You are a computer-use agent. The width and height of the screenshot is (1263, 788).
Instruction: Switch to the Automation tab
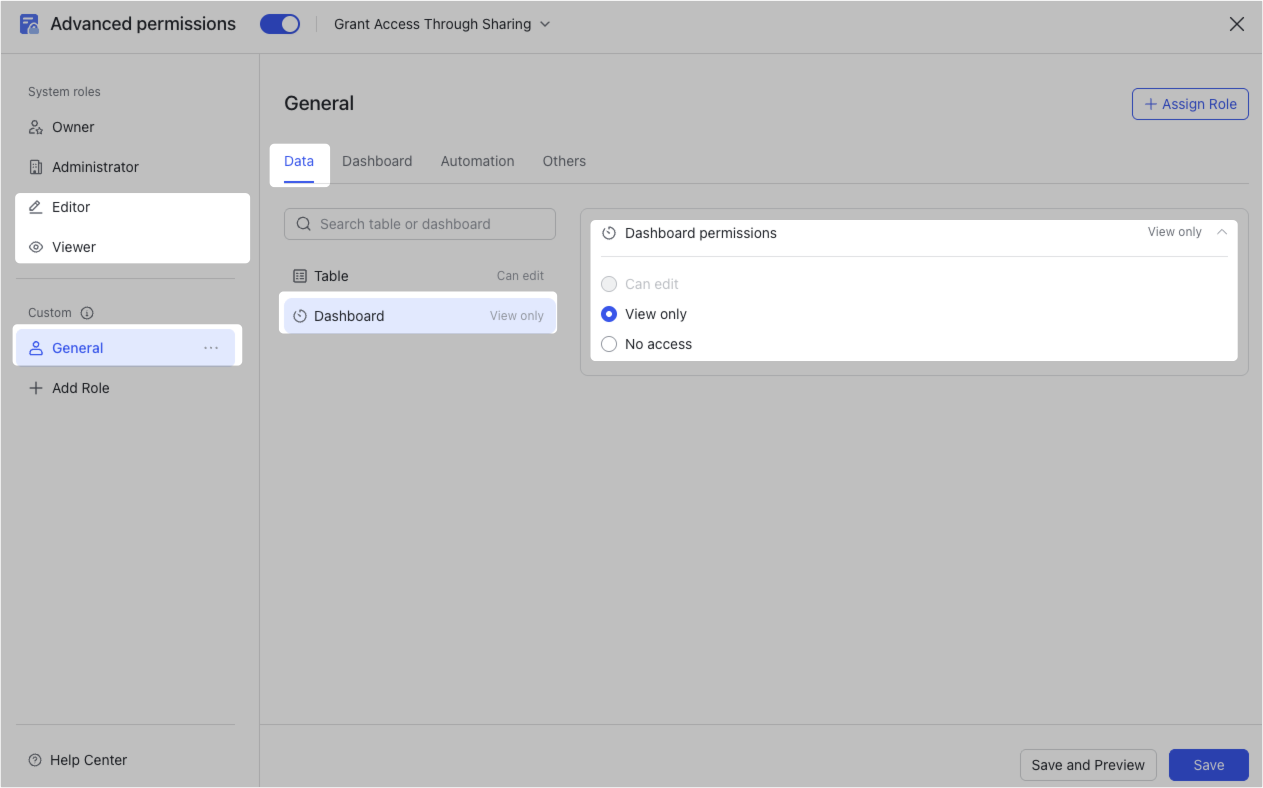477,161
